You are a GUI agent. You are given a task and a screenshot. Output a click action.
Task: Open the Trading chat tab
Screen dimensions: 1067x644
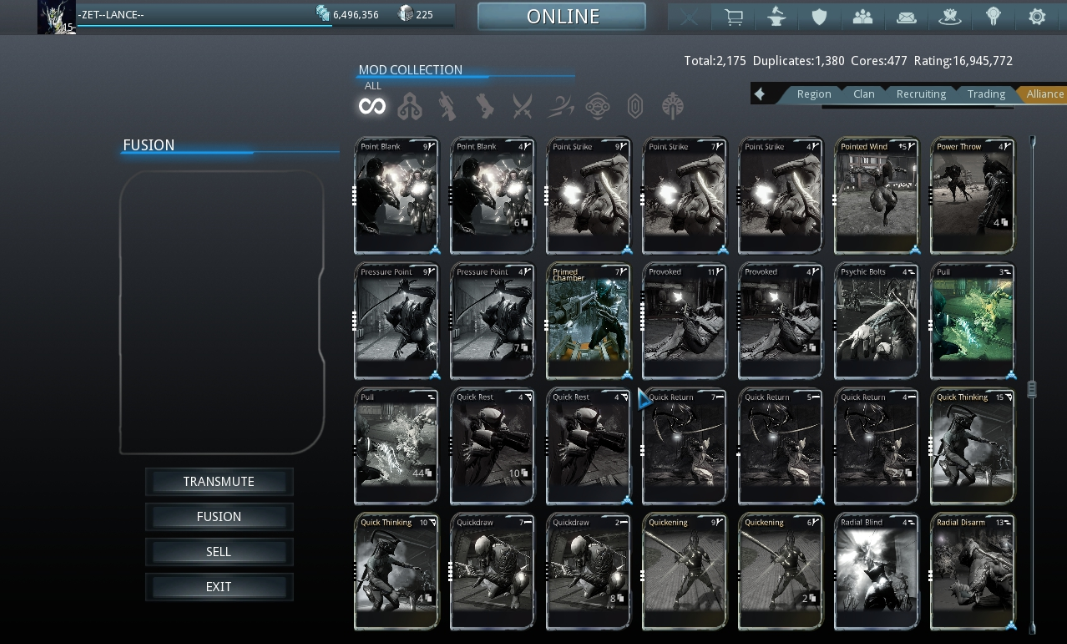tap(986, 94)
